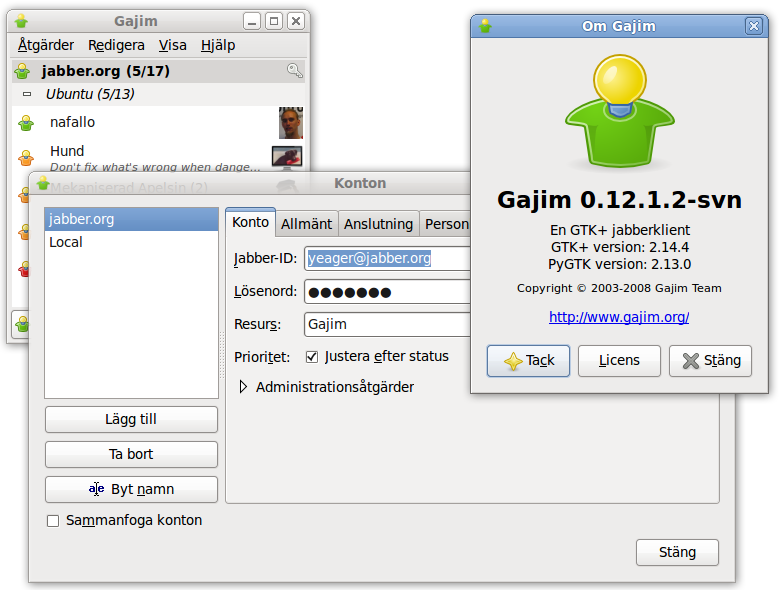Screen dimensions: 780x590
Task: Click the key security icon on jabber.org row
Action: [x=294, y=71]
